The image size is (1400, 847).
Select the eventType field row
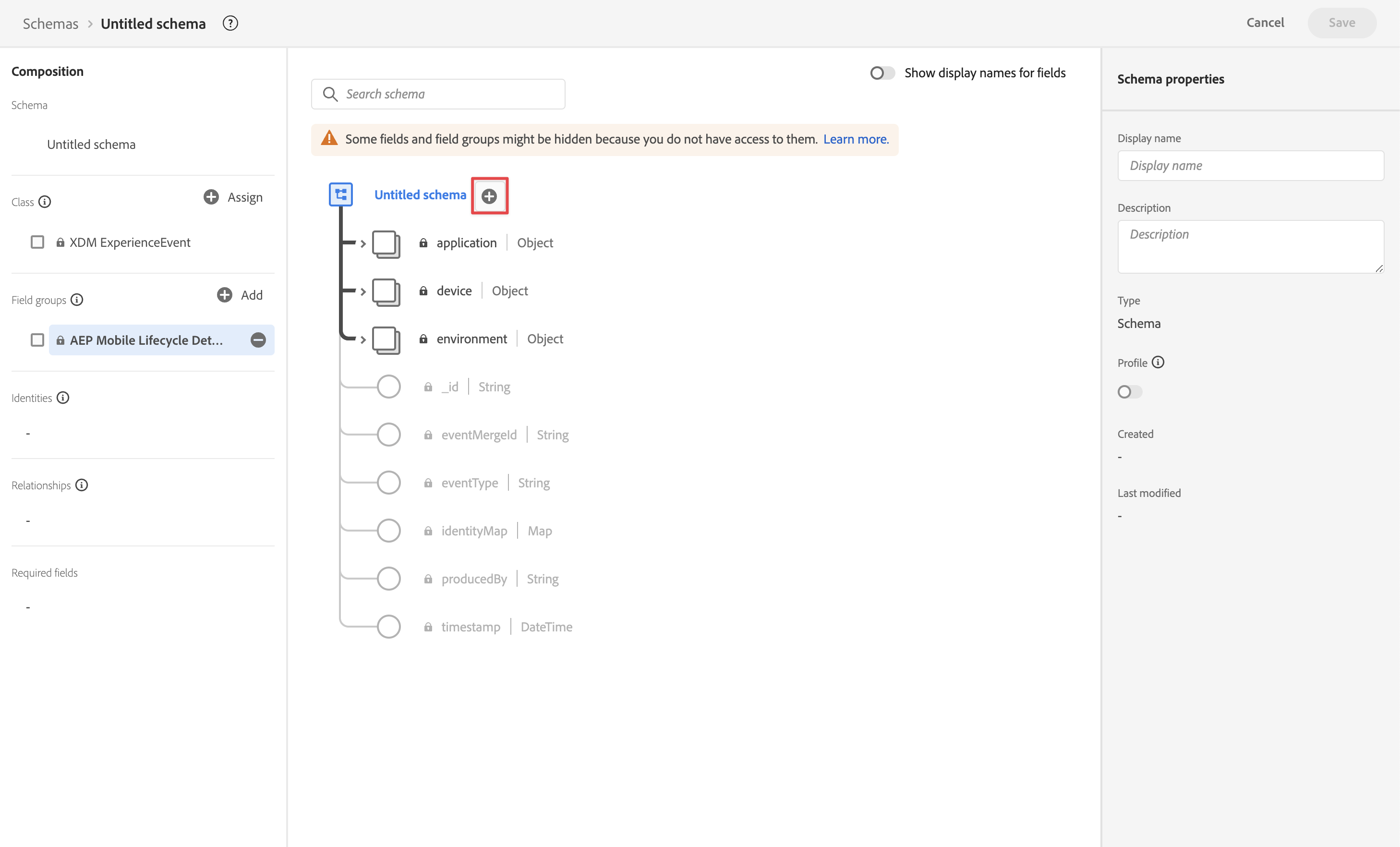coord(470,482)
